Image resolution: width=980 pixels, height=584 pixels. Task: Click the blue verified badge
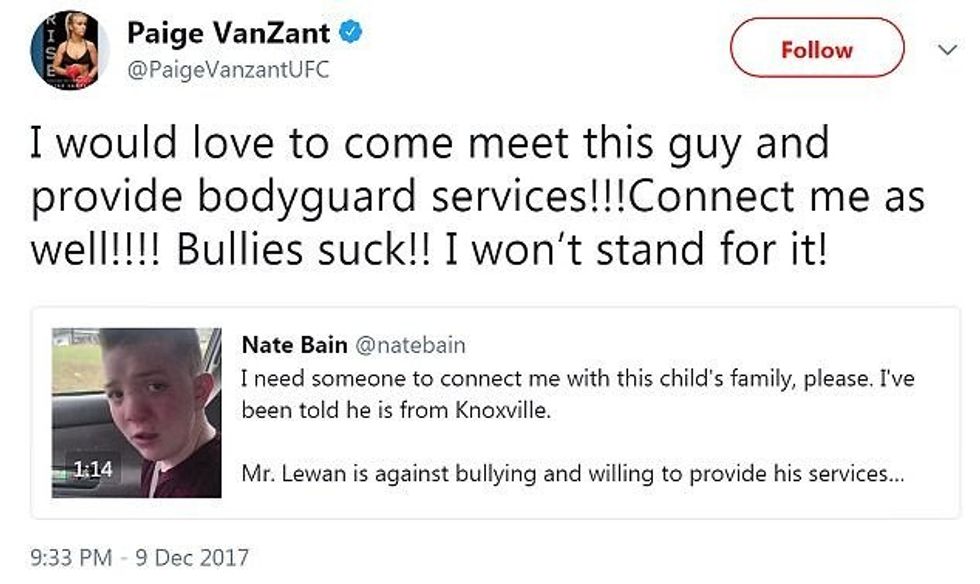[348, 32]
